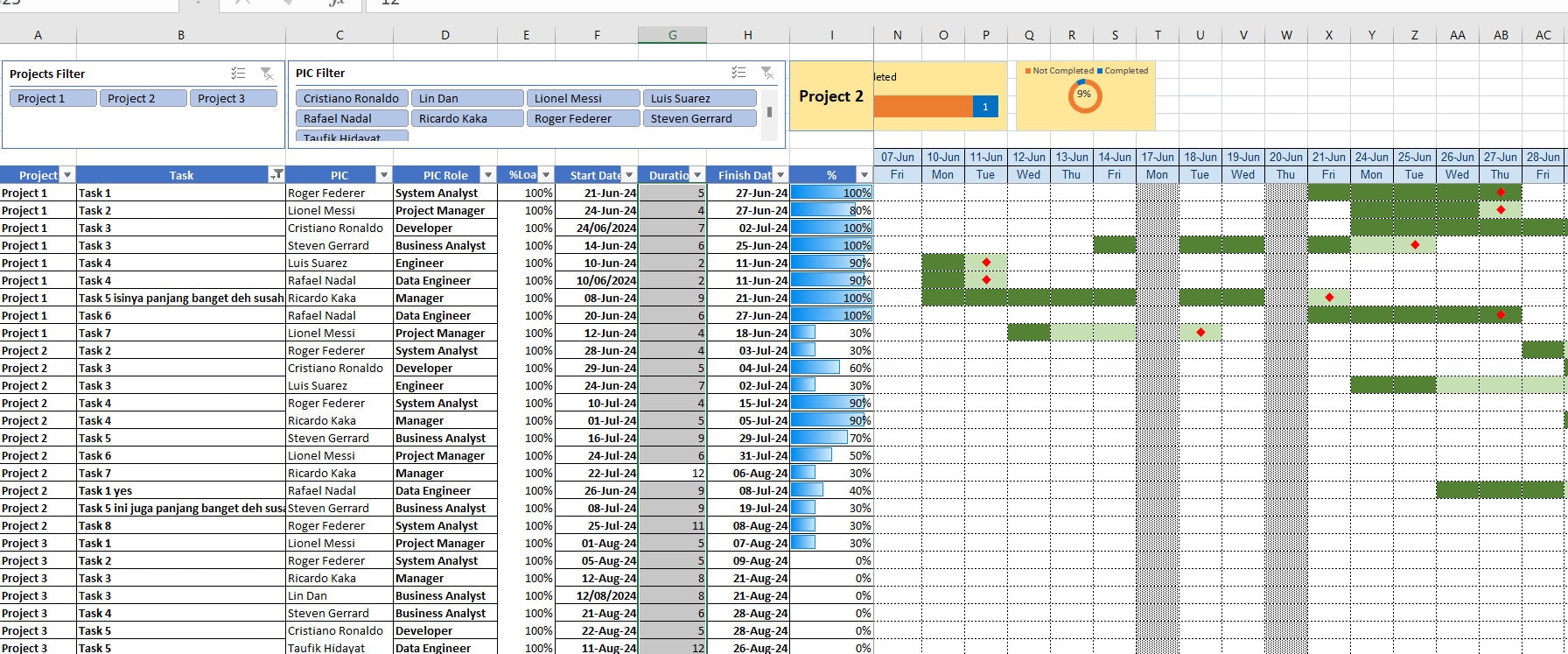
Task: Open the PIC column filter dropdown
Action: [x=383, y=175]
